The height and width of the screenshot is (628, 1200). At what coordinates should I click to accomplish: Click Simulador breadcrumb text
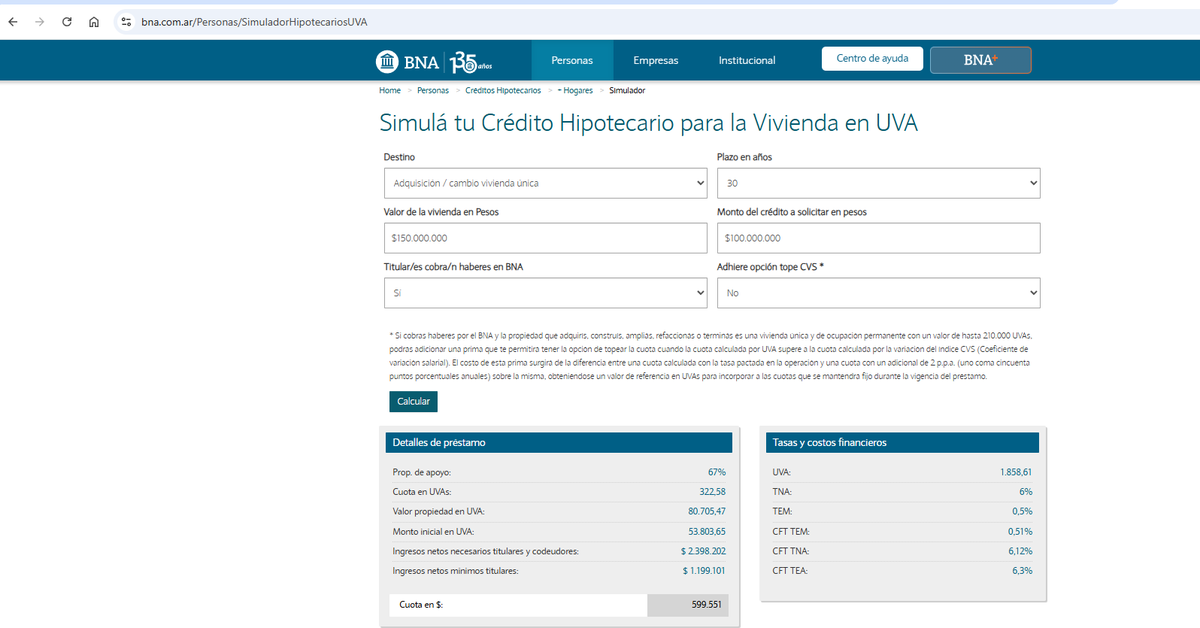[x=627, y=90]
